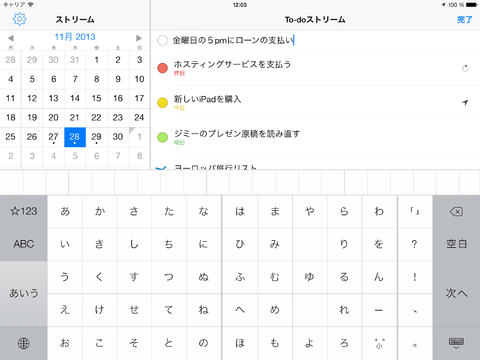Screen dimensions: 480x360
Task: Switch to ABC keyboard mode
Action: coord(23,244)
